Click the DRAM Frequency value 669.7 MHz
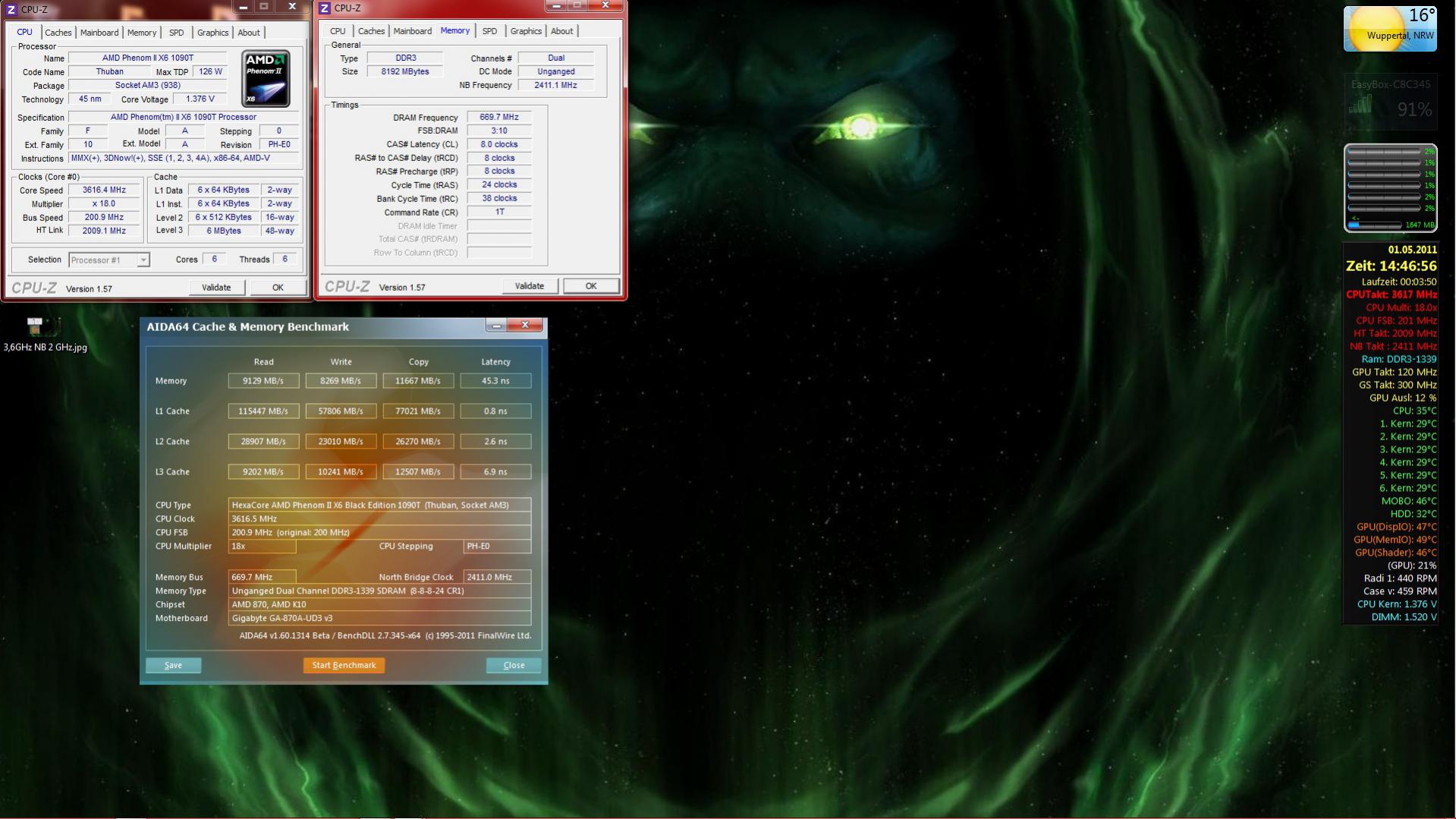 tap(498, 118)
